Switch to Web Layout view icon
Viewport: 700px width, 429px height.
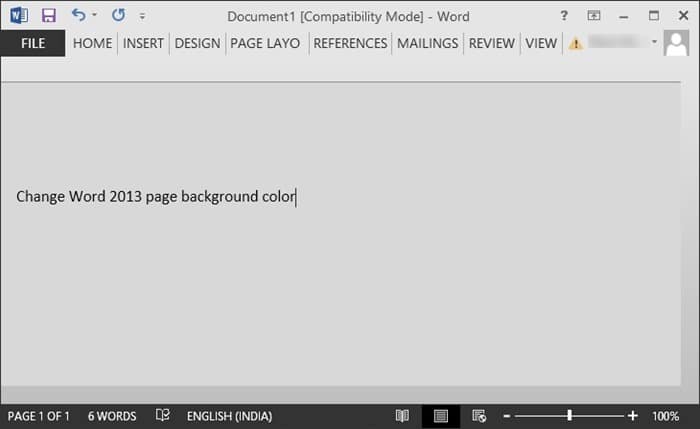[x=479, y=416]
